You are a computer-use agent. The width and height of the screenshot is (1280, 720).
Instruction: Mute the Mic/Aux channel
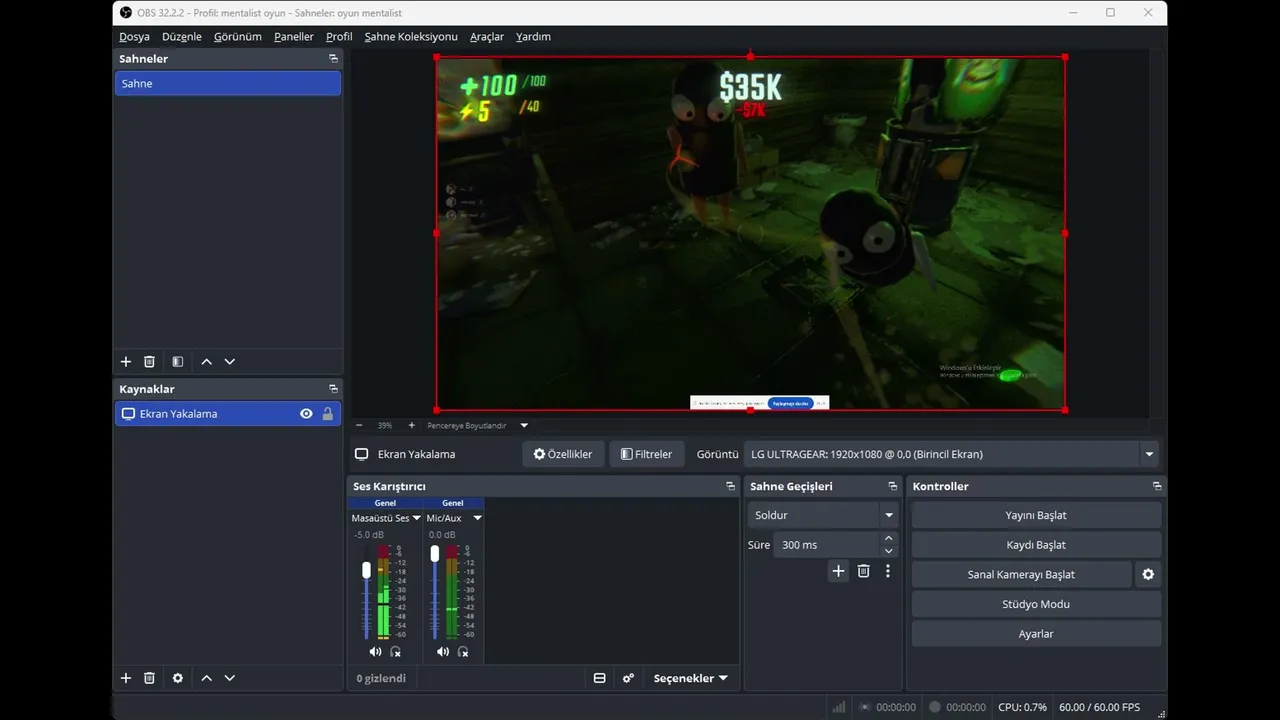coord(443,652)
